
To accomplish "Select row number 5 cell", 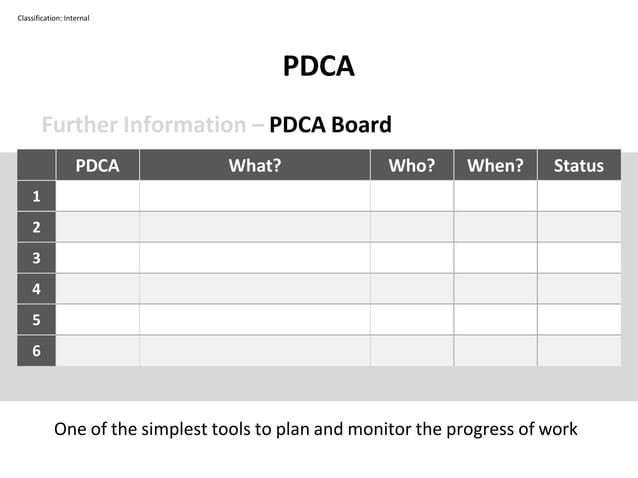I will point(36,320).
